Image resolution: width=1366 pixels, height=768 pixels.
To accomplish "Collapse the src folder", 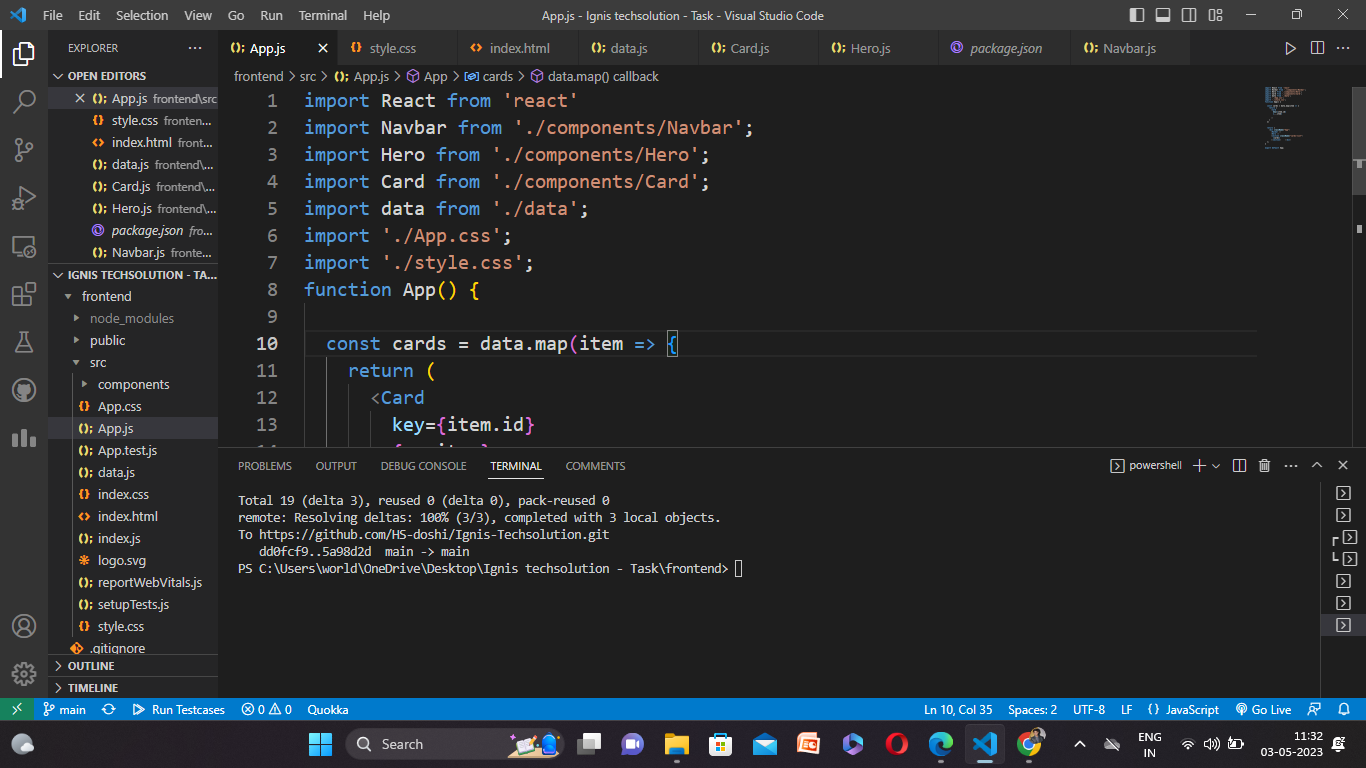I will [x=97, y=362].
